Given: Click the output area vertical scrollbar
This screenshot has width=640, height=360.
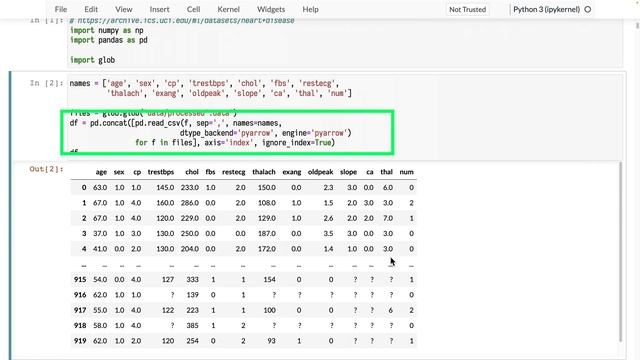Looking at the screenshot, I should [x=621, y=251].
